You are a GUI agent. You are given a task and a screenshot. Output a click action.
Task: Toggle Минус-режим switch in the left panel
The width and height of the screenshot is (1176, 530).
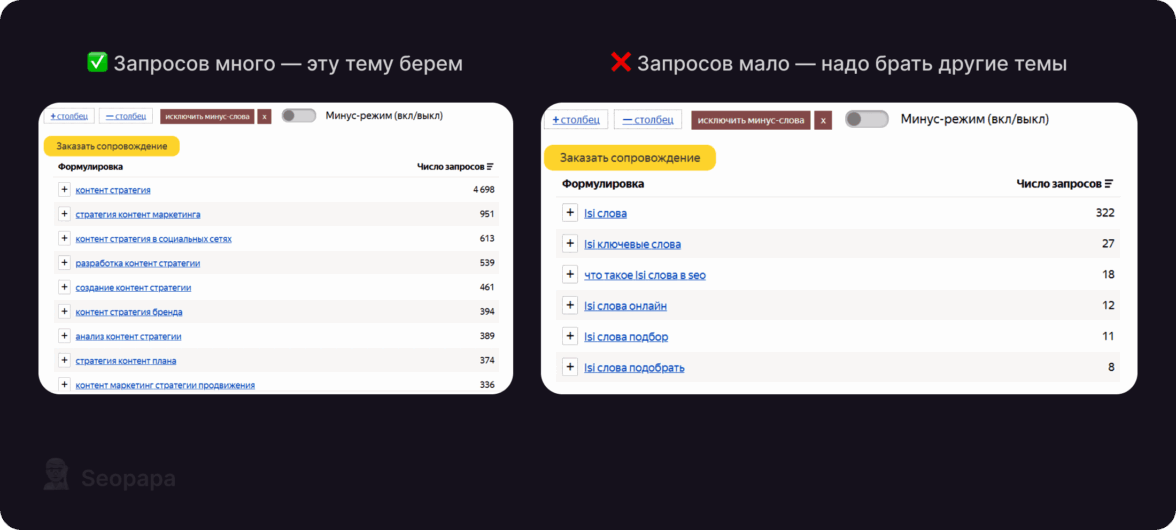(x=298, y=116)
